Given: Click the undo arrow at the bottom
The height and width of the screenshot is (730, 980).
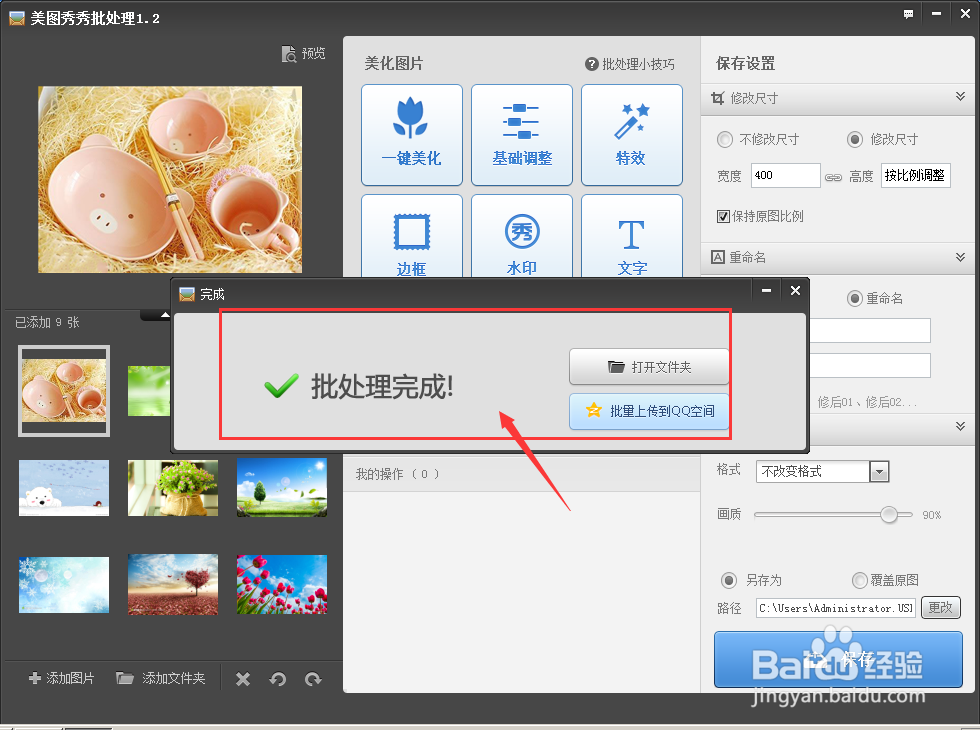Looking at the screenshot, I should coord(277,678).
